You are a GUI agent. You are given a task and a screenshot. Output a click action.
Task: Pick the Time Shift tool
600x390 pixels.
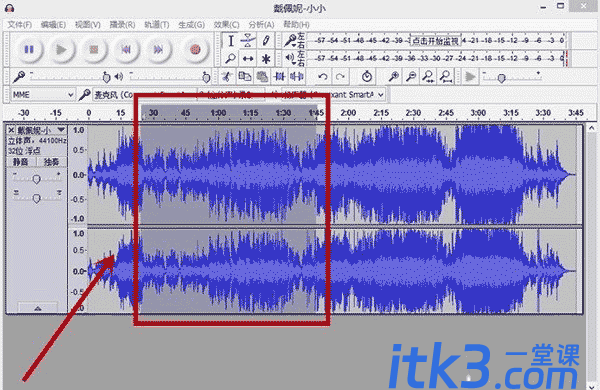248,59
